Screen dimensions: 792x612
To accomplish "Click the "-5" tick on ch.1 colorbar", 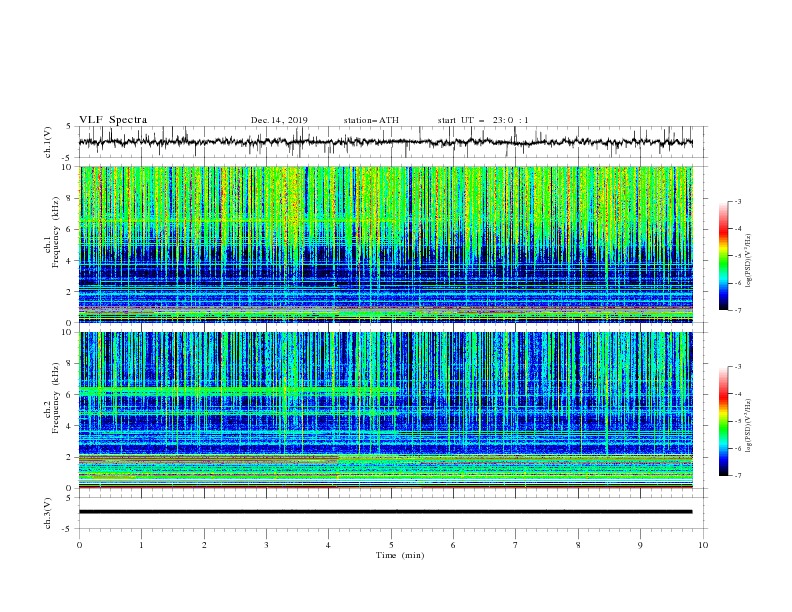I will click(x=737, y=256).
